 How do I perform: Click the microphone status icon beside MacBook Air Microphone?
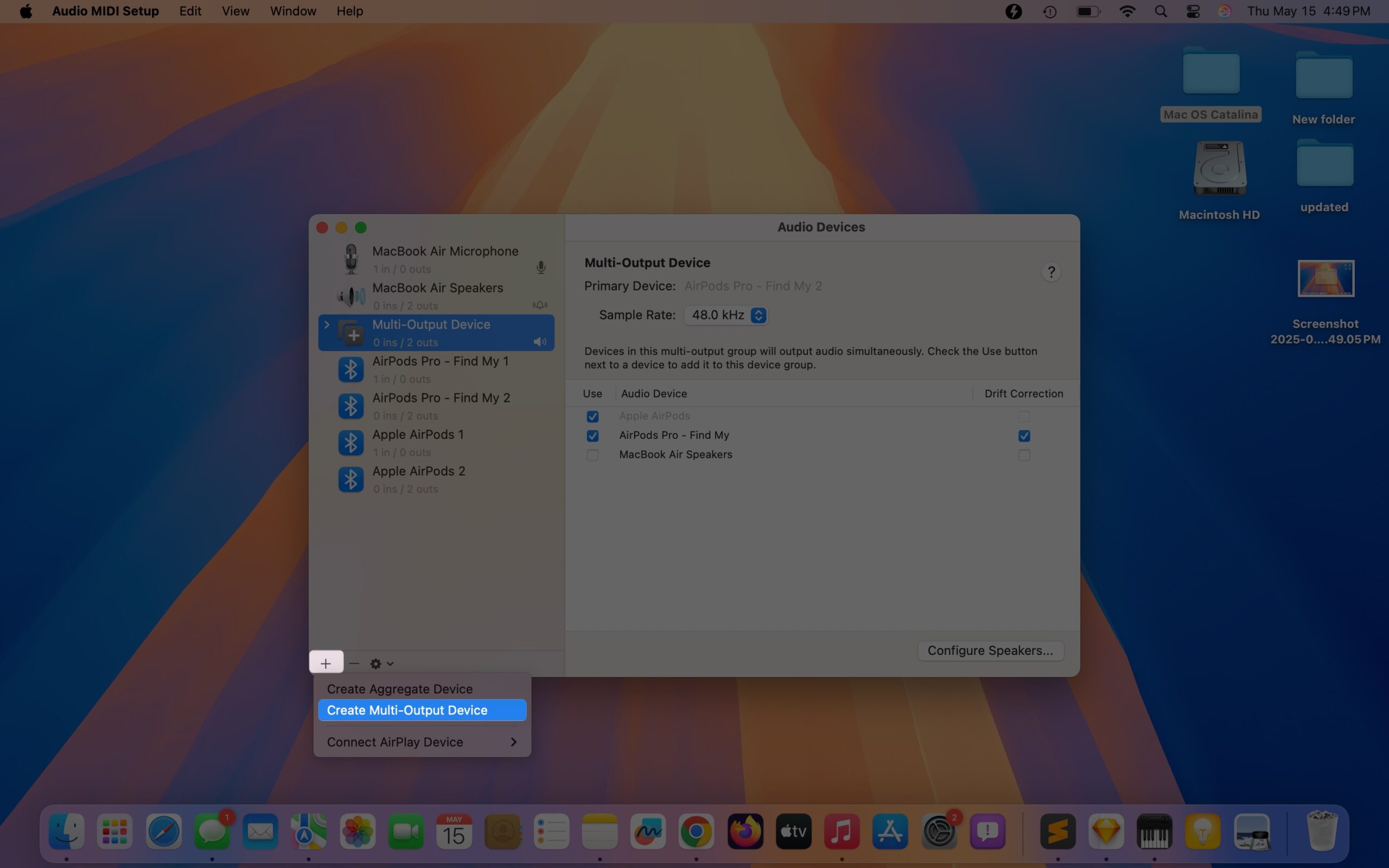pyautogui.click(x=540, y=267)
